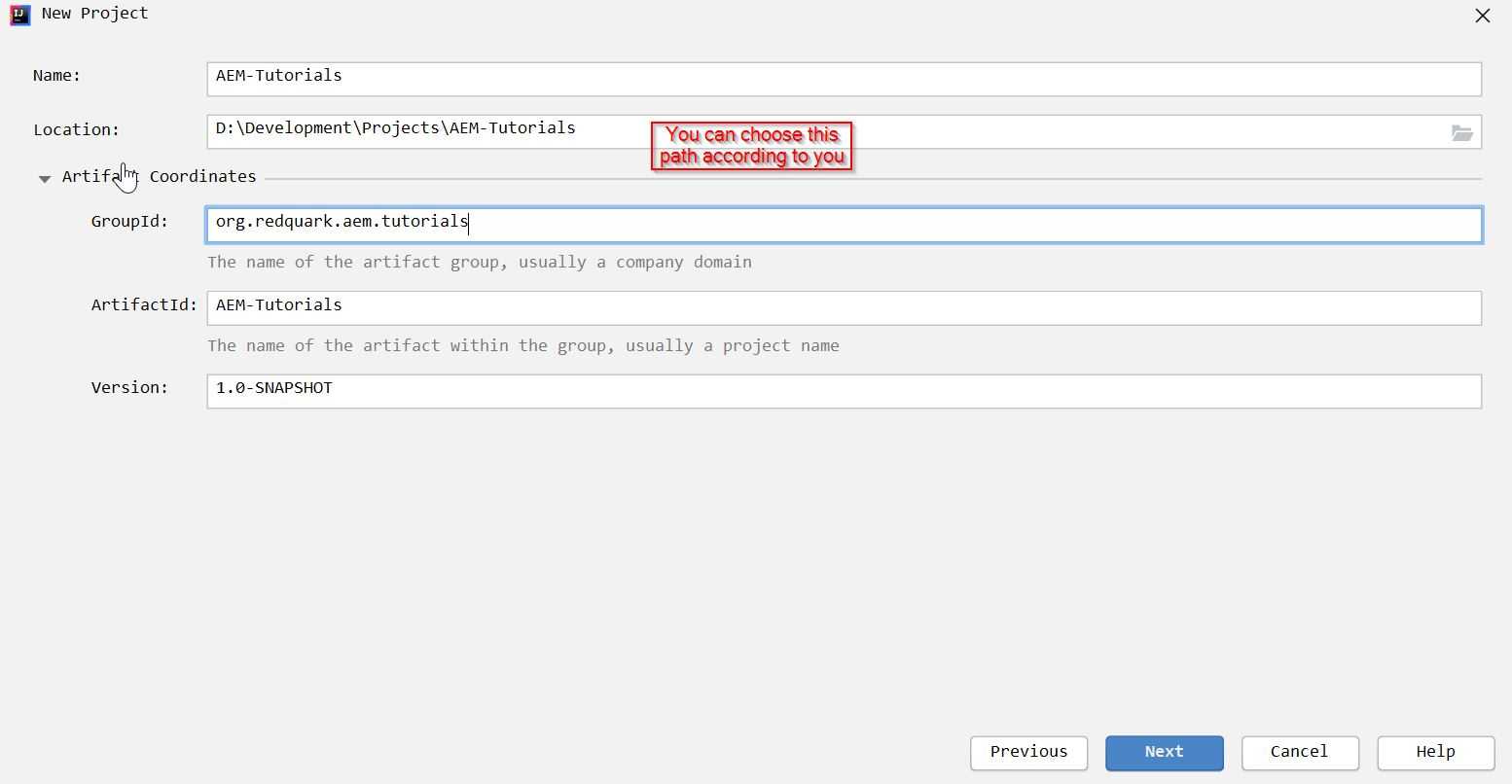Click the Name label on the left
The width and height of the screenshot is (1512, 784).
[56, 75]
